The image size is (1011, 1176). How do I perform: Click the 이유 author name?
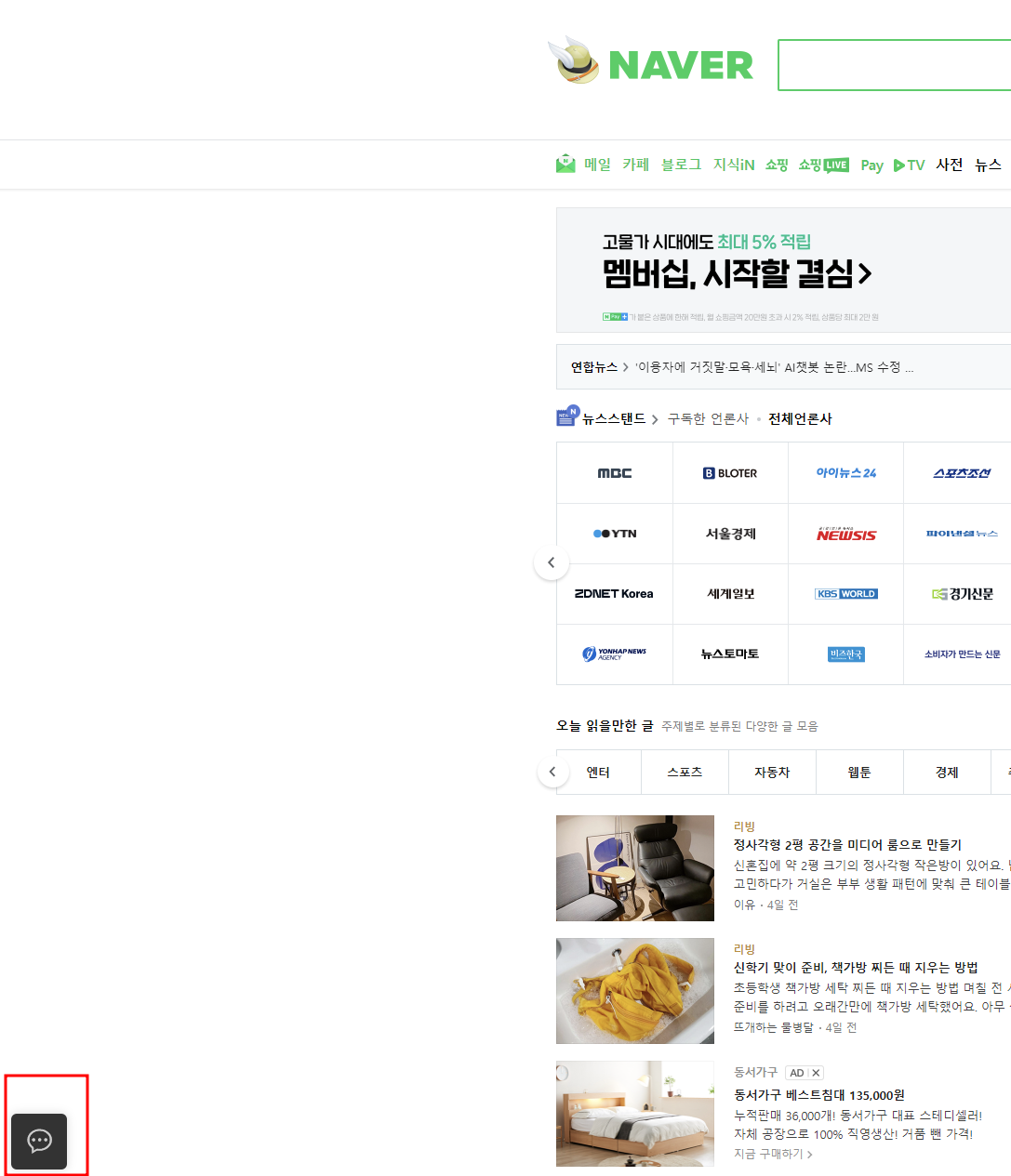(744, 905)
